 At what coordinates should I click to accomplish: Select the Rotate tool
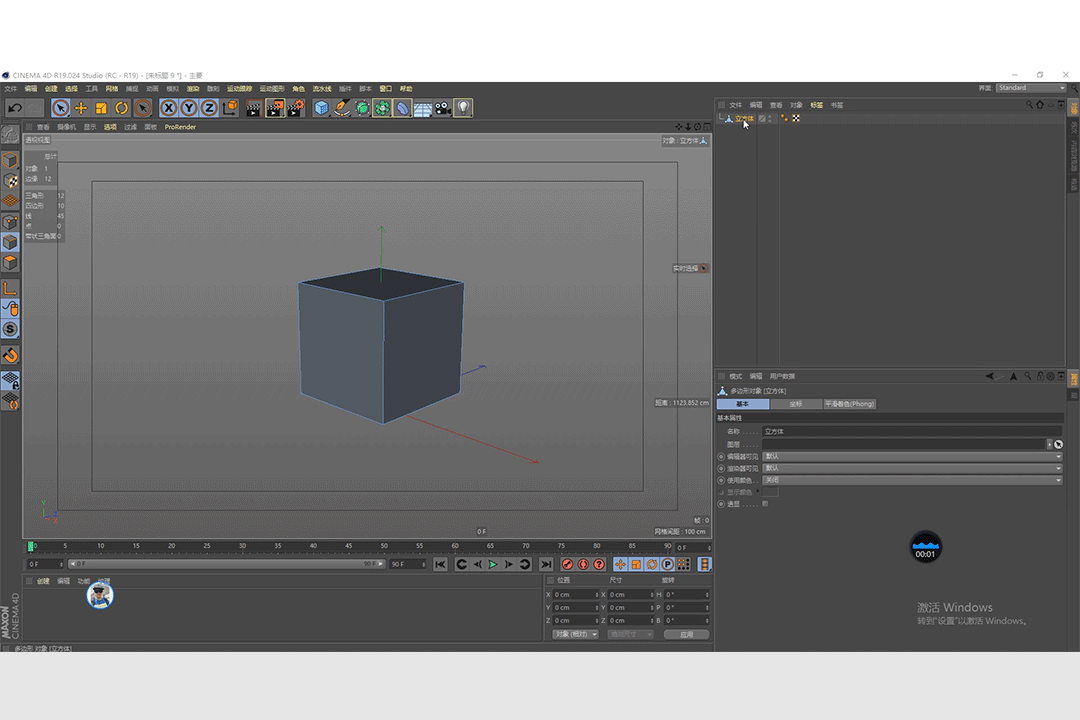(x=122, y=108)
